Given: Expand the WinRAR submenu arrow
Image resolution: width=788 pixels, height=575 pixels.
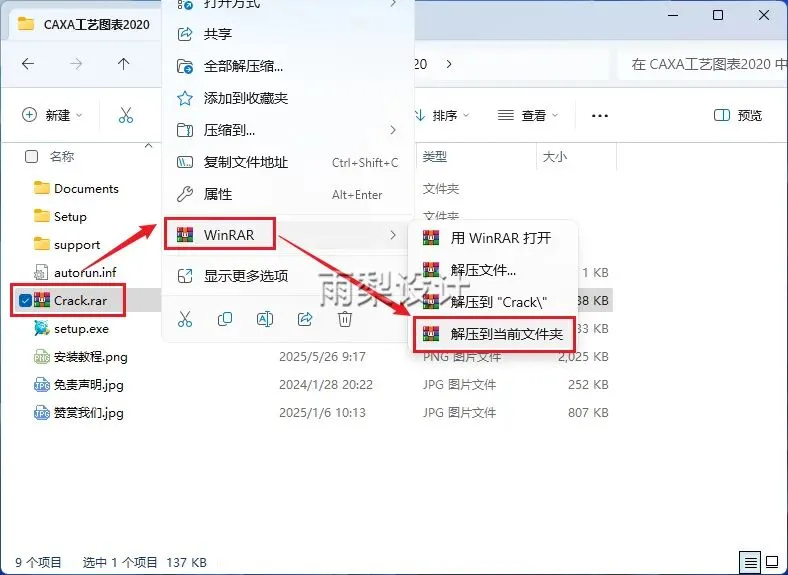Looking at the screenshot, I should coord(393,235).
